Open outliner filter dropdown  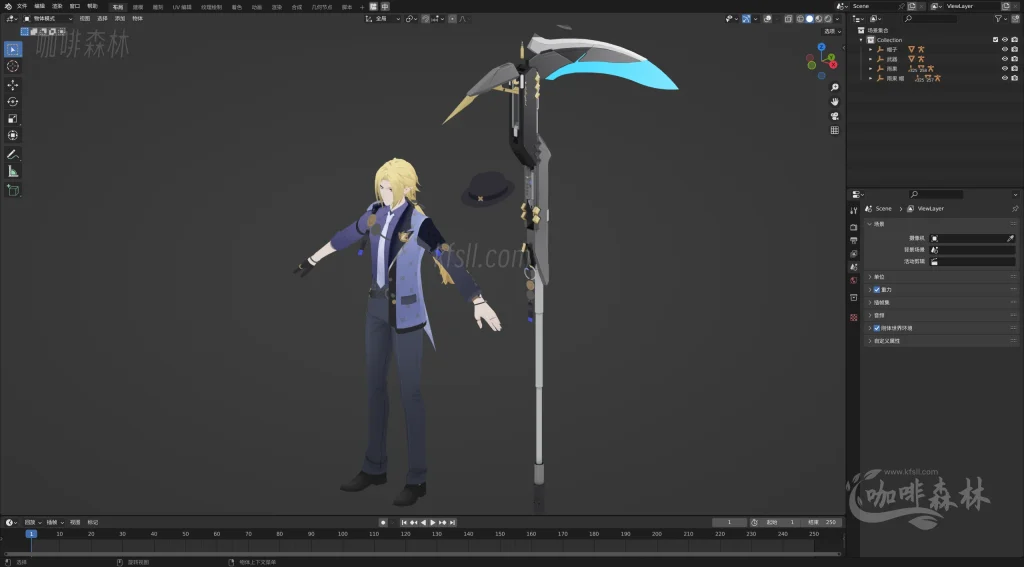pos(1000,19)
